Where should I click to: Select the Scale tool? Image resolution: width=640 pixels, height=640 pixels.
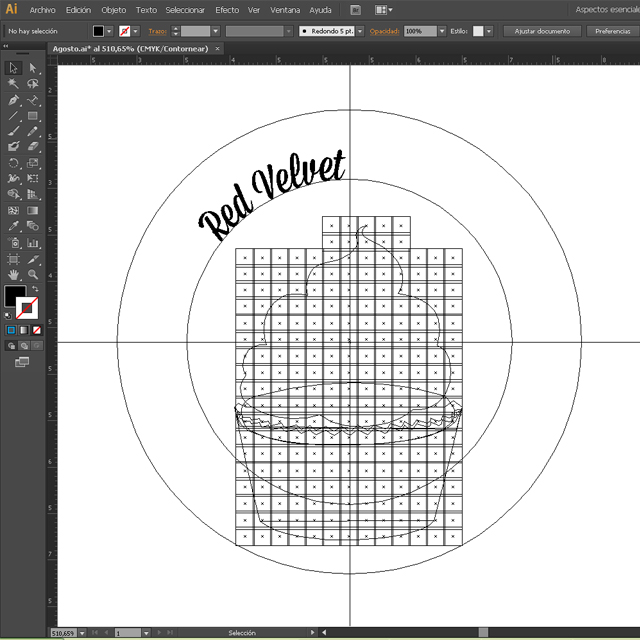click(x=33, y=163)
